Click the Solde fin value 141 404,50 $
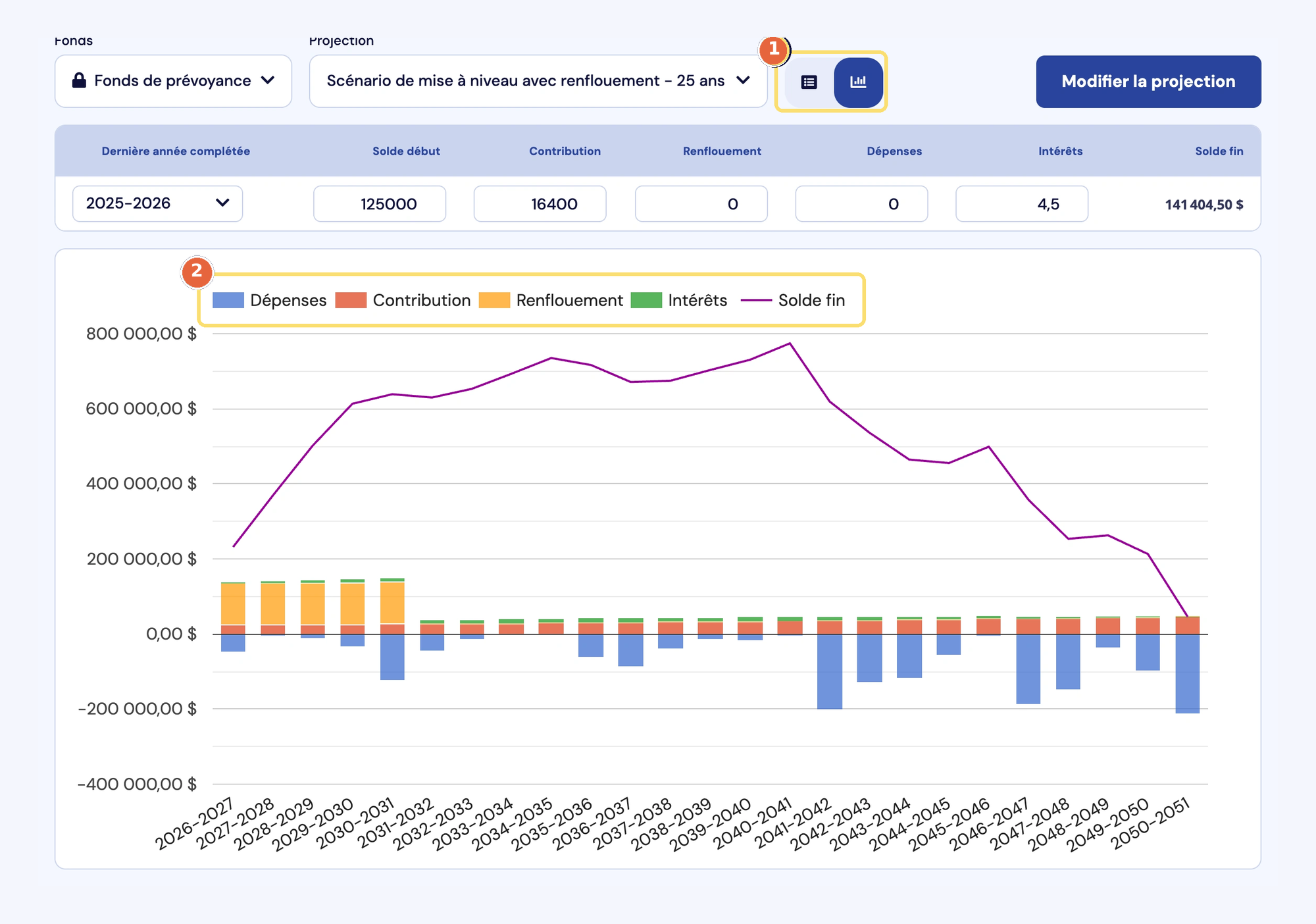The image size is (1316, 924). tap(1203, 205)
